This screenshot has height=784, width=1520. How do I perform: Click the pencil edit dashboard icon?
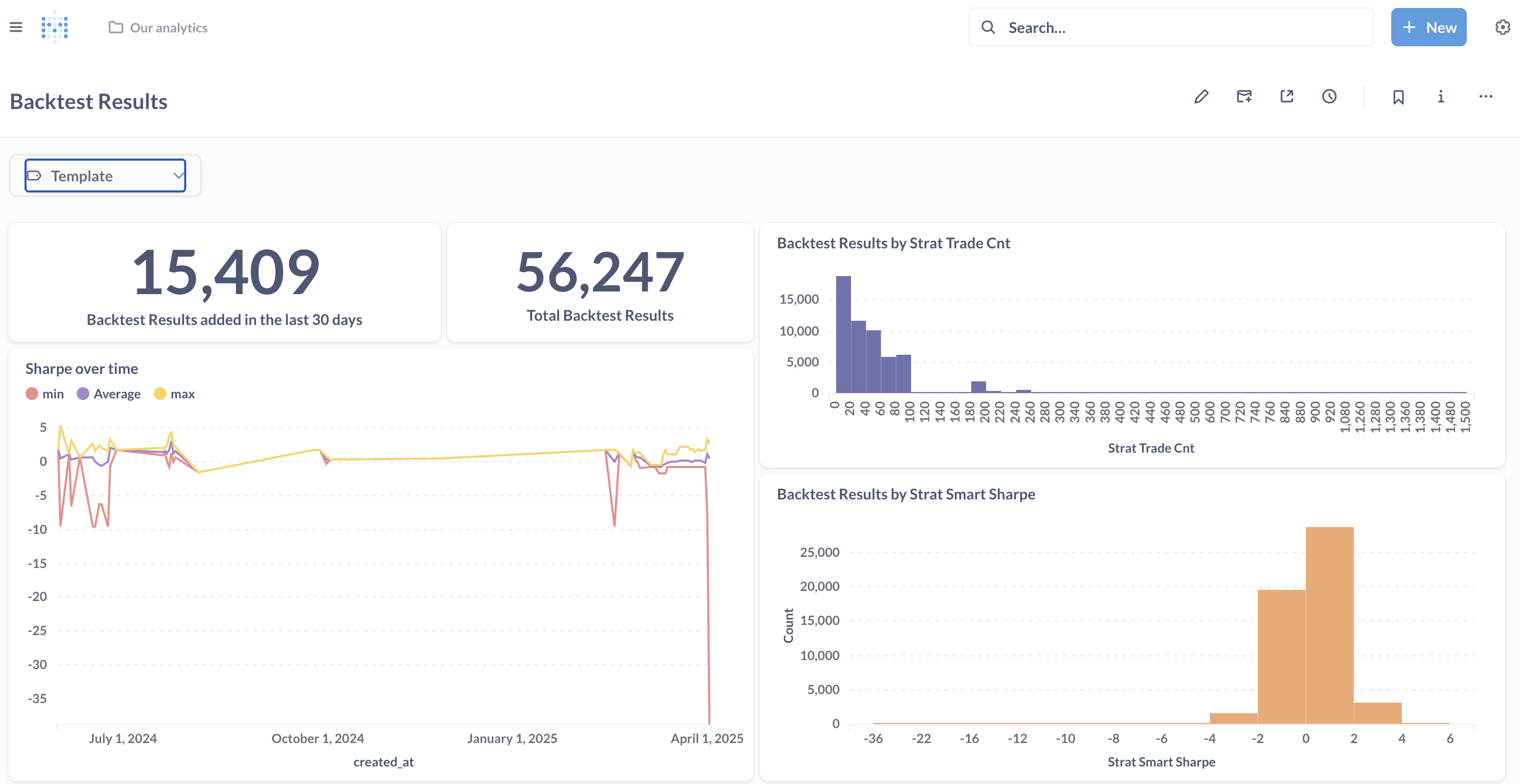click(x=1201, y=97)
